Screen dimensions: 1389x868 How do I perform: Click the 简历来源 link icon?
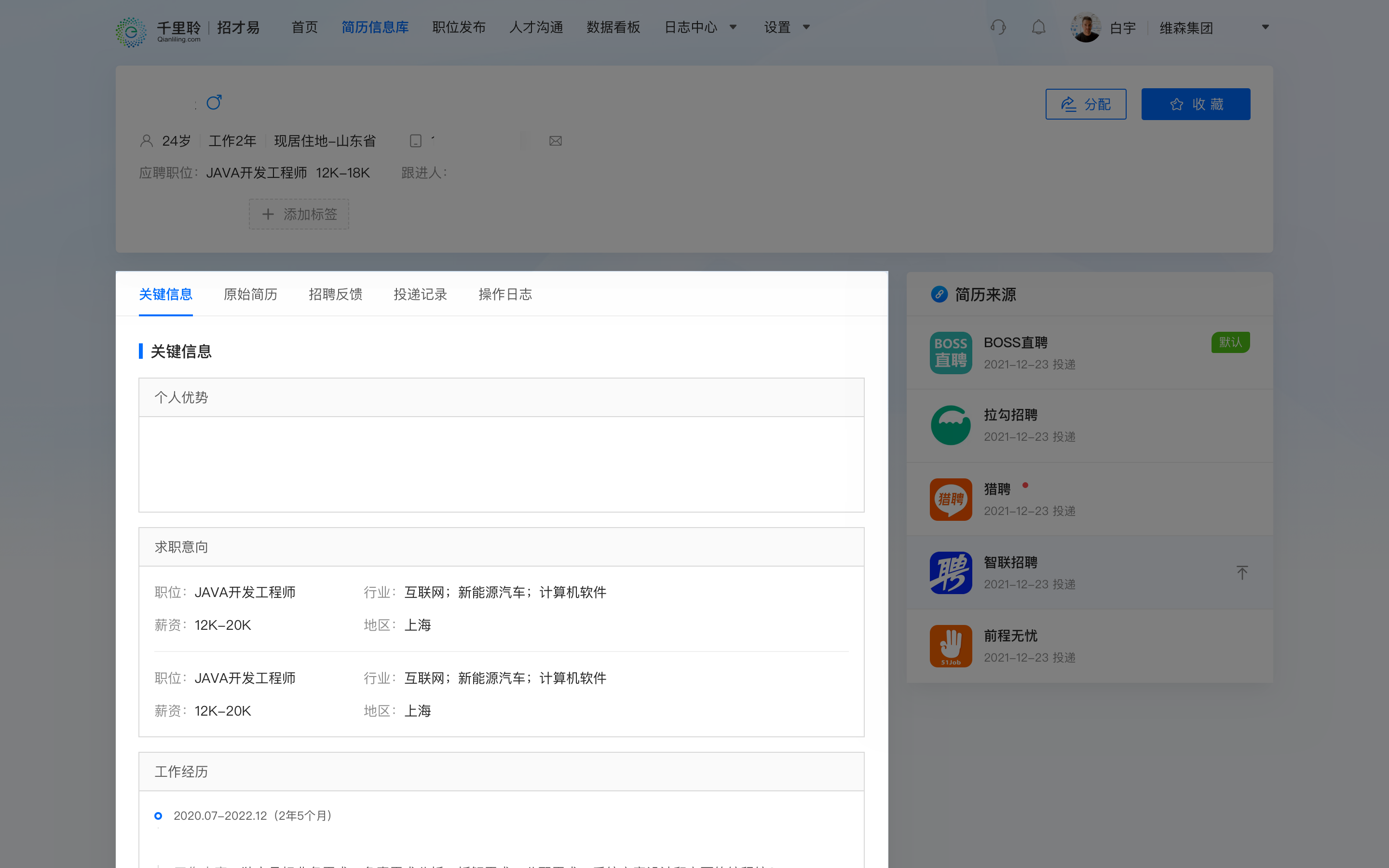[939, 295]
